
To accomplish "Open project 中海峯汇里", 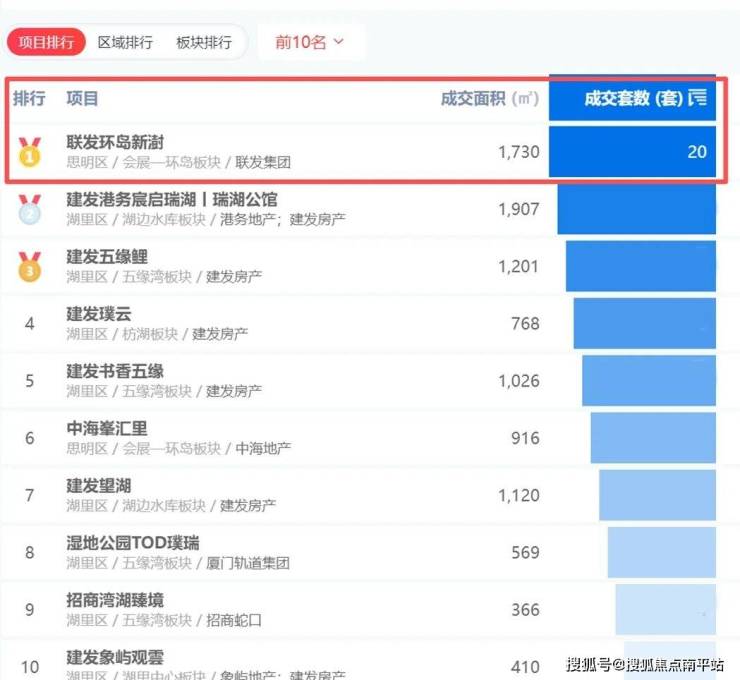I will click(x=107, y=428).
